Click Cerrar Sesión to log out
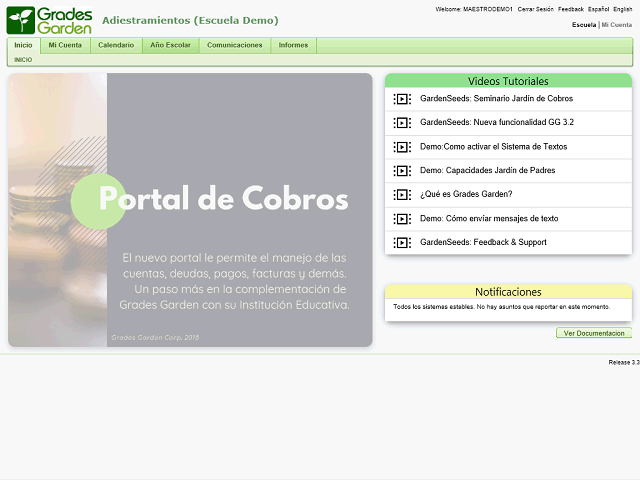Screen dimensions: 640x480 (536, 9)
